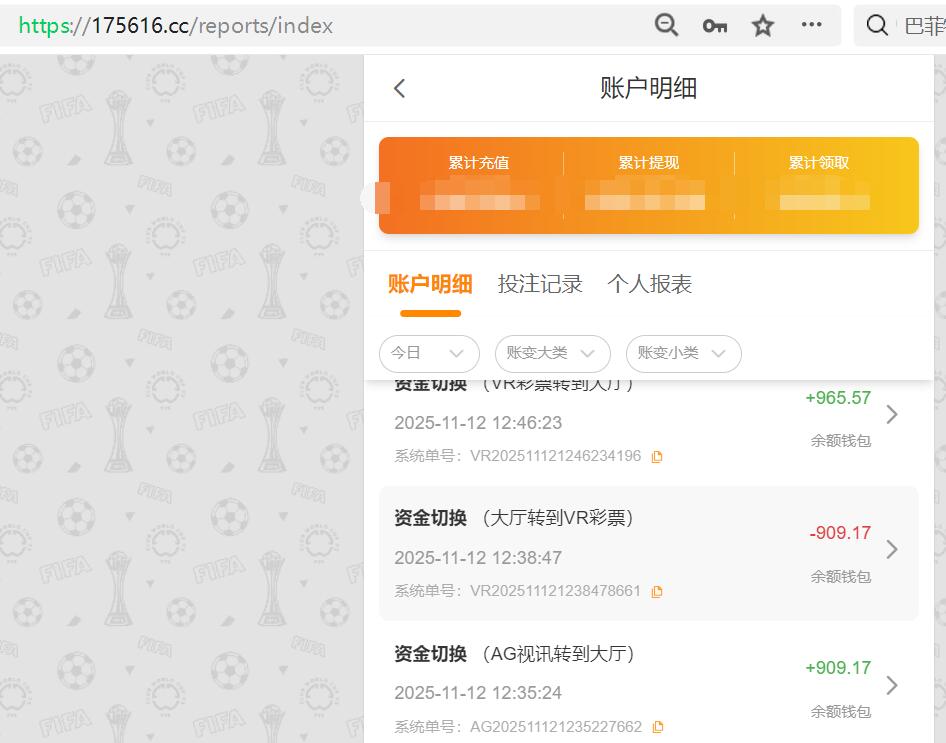Click the search magnifier beside 巴菲
The image size is (946, 743).
click(877, 26)
